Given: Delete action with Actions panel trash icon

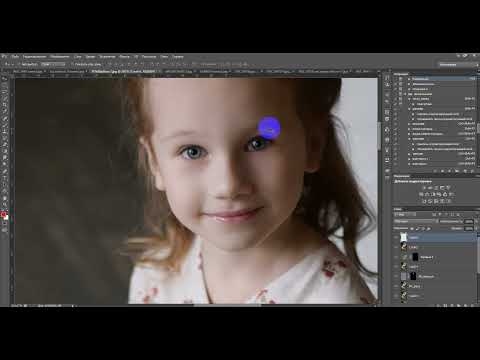Looking at the screenshot, I should 472,171.
